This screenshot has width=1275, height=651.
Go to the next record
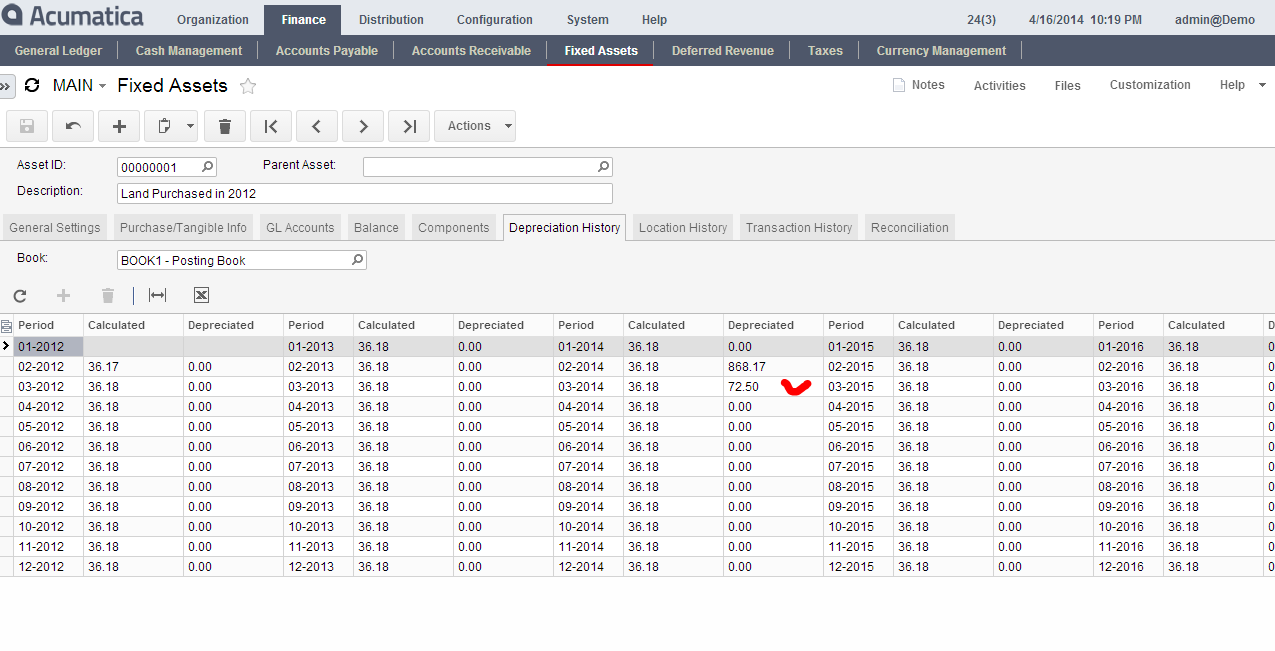[x=363, y=126]
